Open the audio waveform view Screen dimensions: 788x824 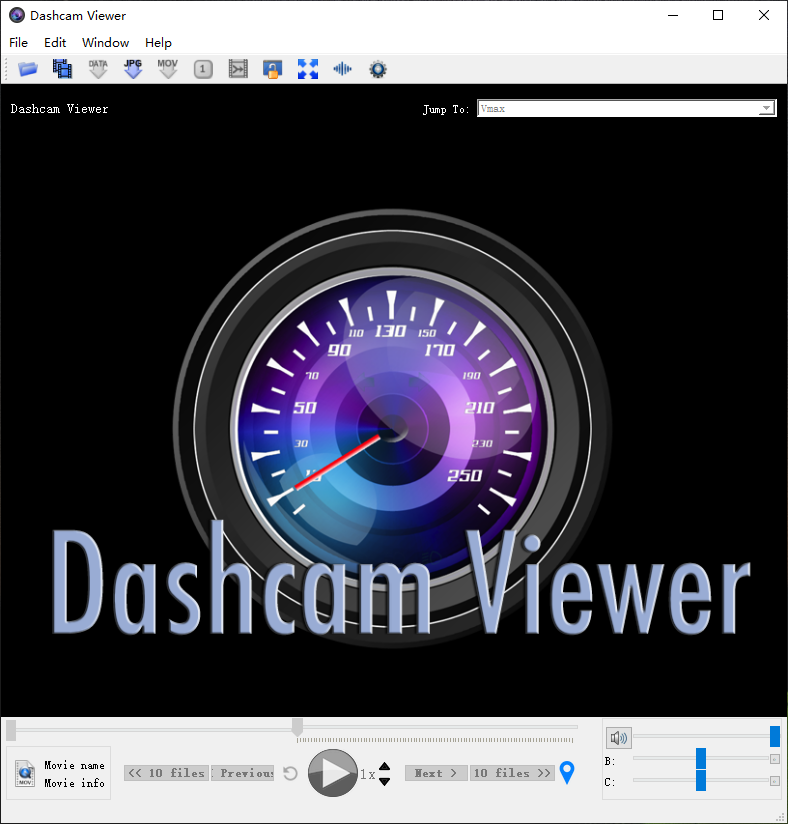pos(343,69)
